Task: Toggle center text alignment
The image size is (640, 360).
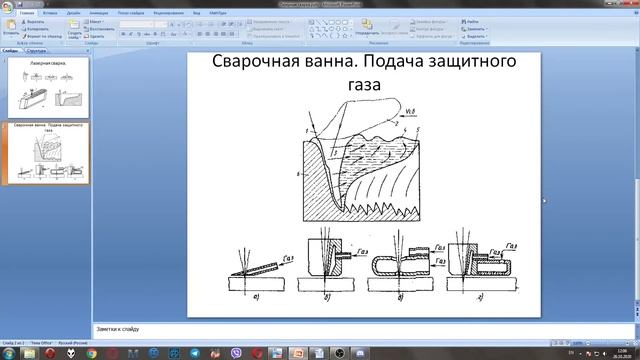Action: (x=208, y=34)
